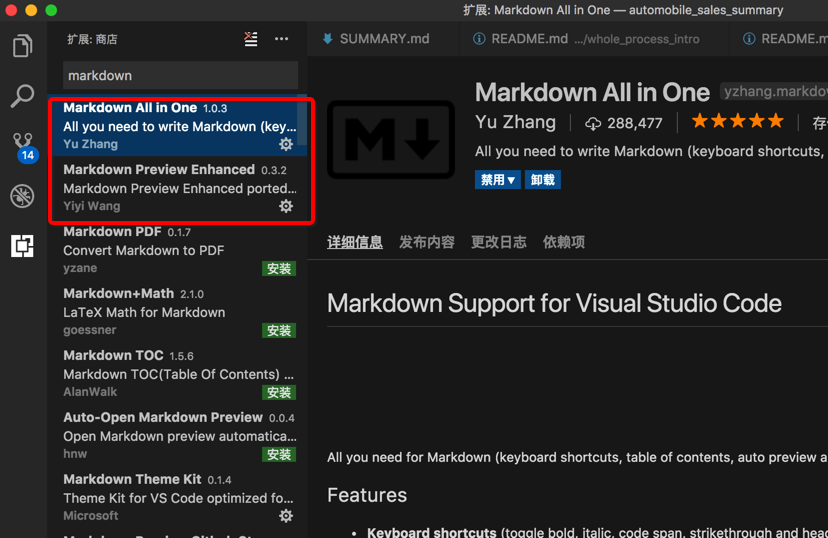Select Markdown All in One list entry
828x538 pixels.
[x=177, y=126]
